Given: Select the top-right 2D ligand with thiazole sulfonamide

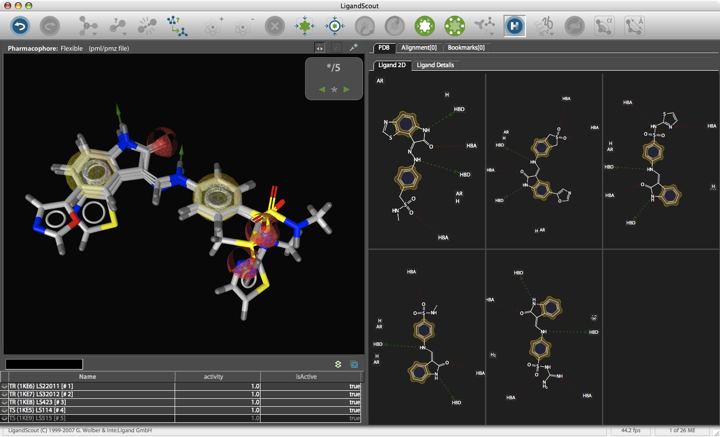Looking at the screenshot, I should point(661,161).
